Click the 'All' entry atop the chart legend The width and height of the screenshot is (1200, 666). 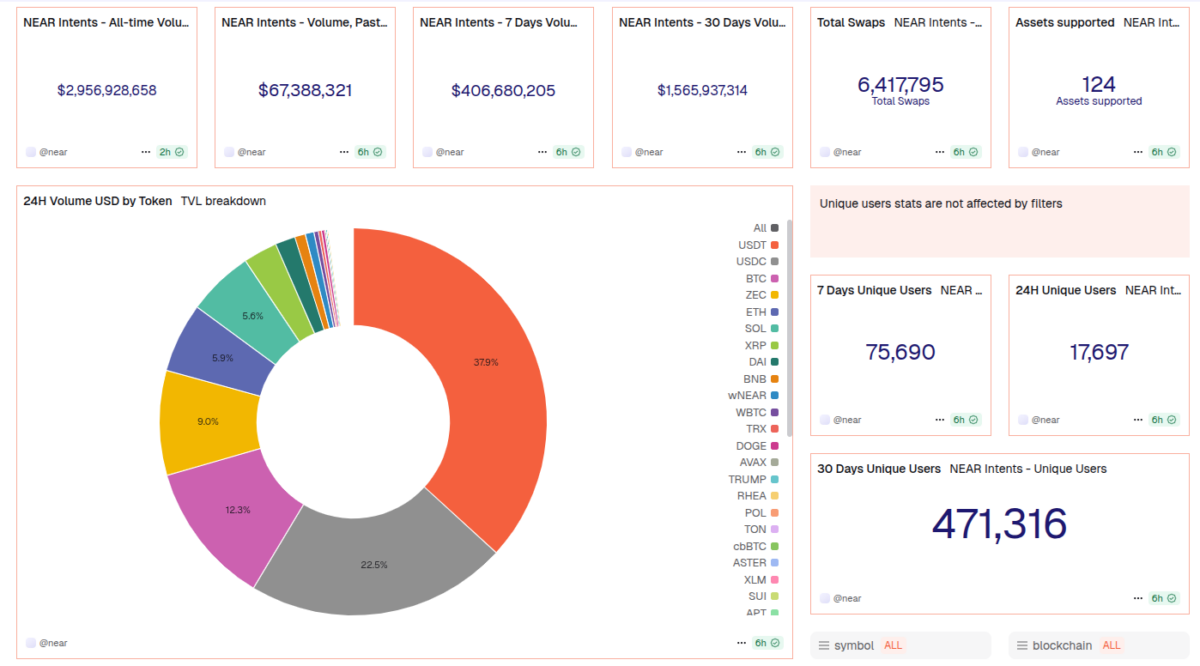(763, 227)
